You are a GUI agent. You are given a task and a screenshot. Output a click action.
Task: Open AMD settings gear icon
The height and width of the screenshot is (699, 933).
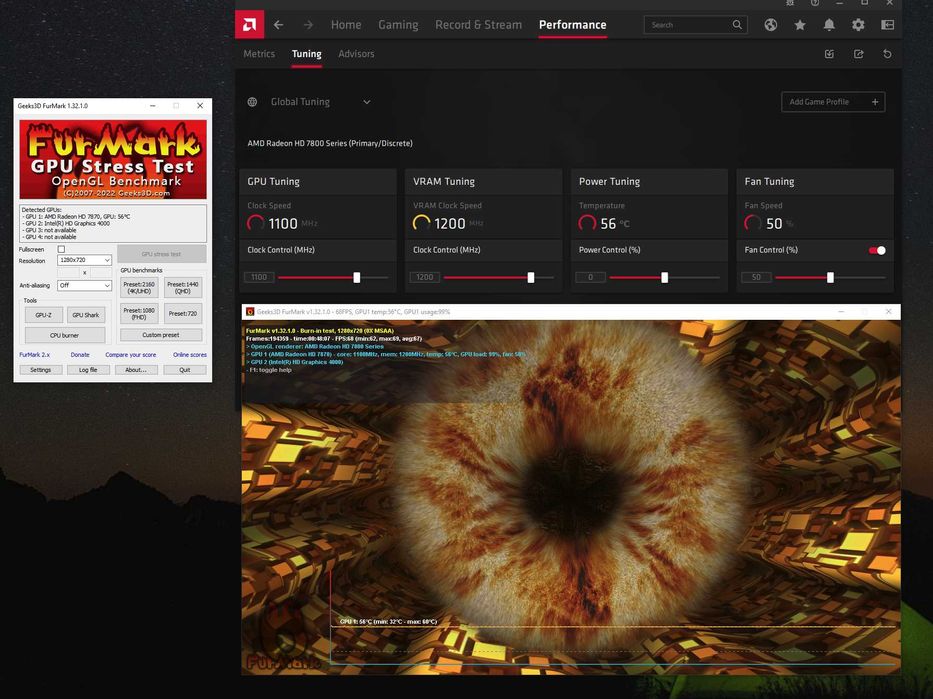(858, 25)
